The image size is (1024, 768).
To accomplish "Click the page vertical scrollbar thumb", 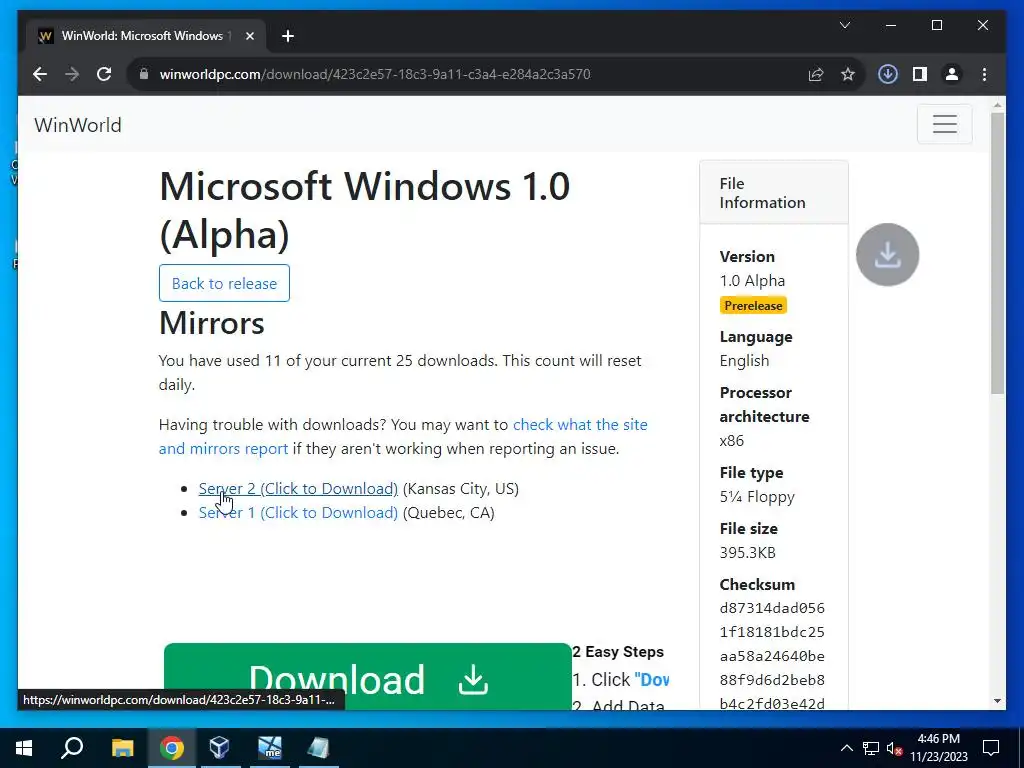I will [x=997, y=253].
